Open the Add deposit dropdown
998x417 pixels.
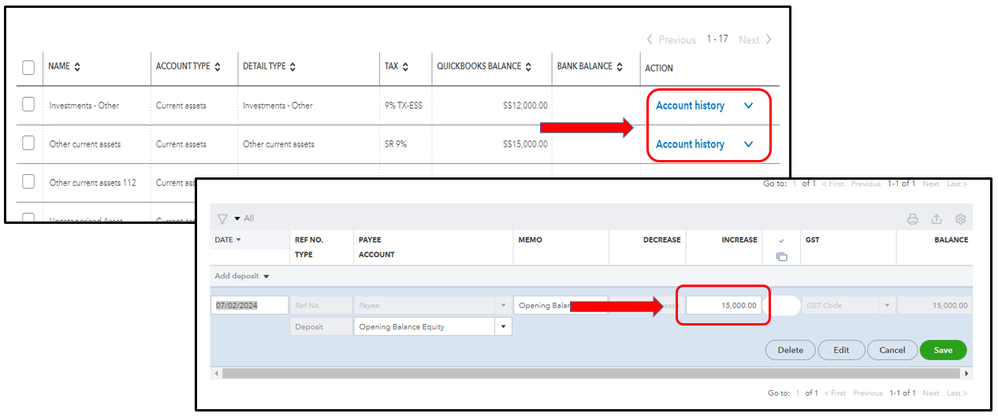[242, 276]
